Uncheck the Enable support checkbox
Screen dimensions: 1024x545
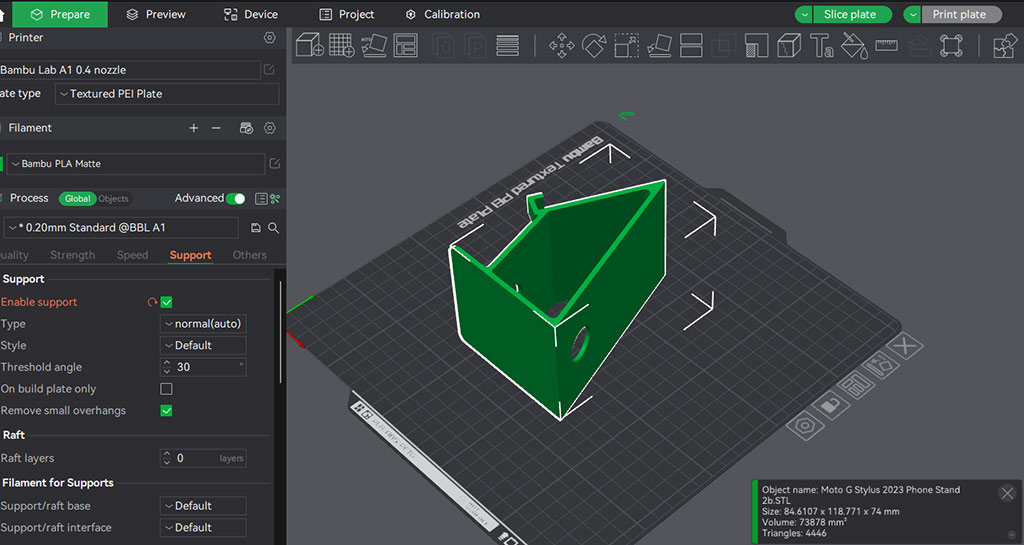click(167, 302)
